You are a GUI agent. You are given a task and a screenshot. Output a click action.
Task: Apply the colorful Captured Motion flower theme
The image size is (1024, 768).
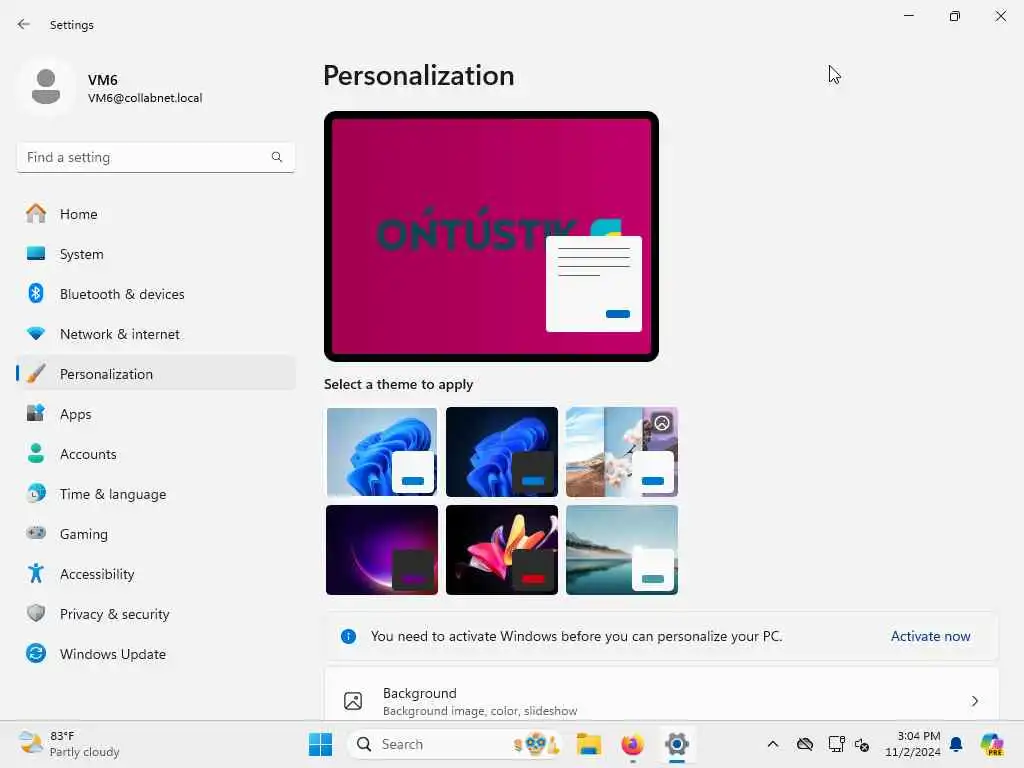click(502, 550)
